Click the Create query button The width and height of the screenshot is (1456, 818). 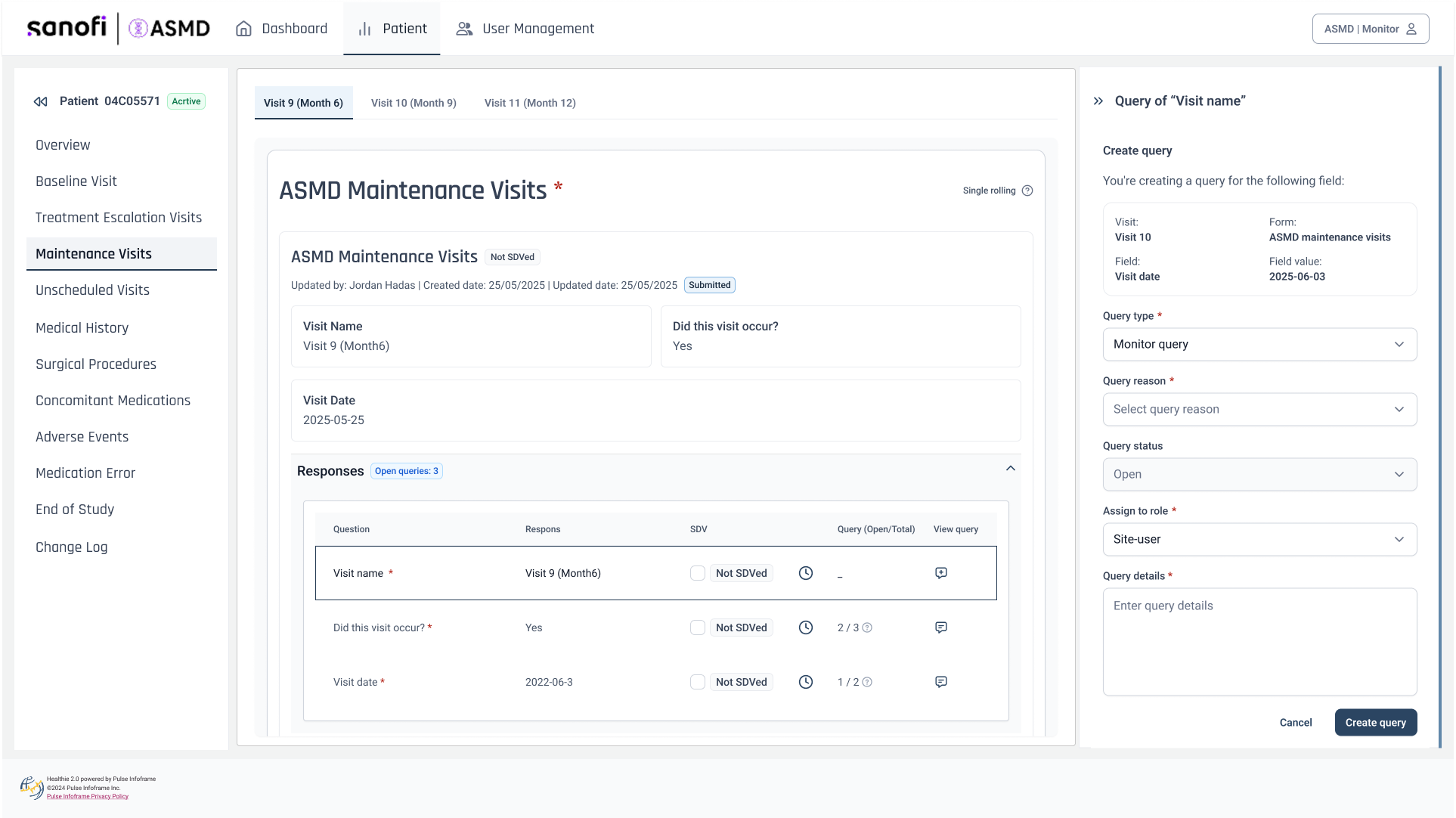[x=1376, y=723]
